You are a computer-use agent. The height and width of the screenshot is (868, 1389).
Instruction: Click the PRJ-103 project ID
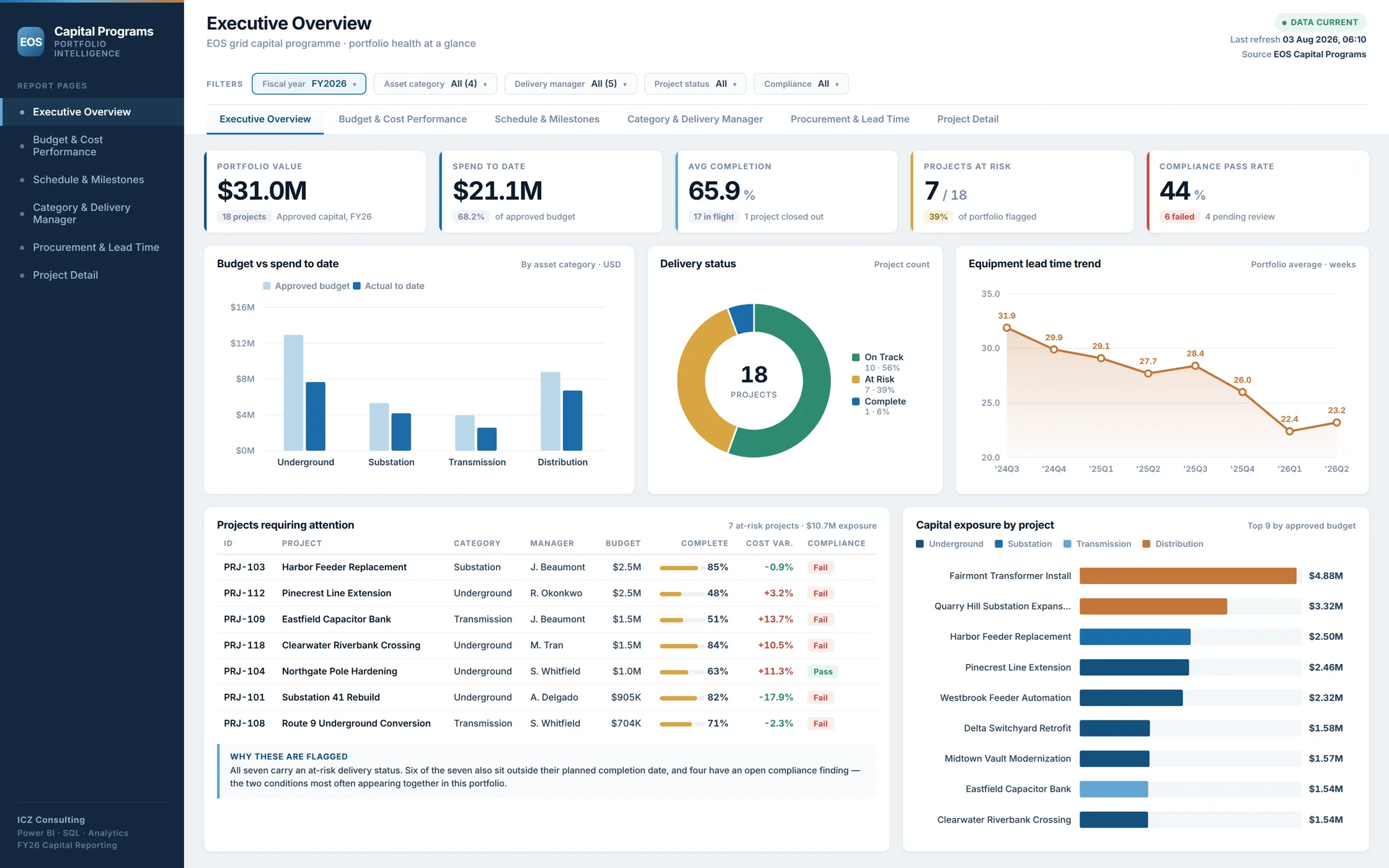(x=244, y=567)
